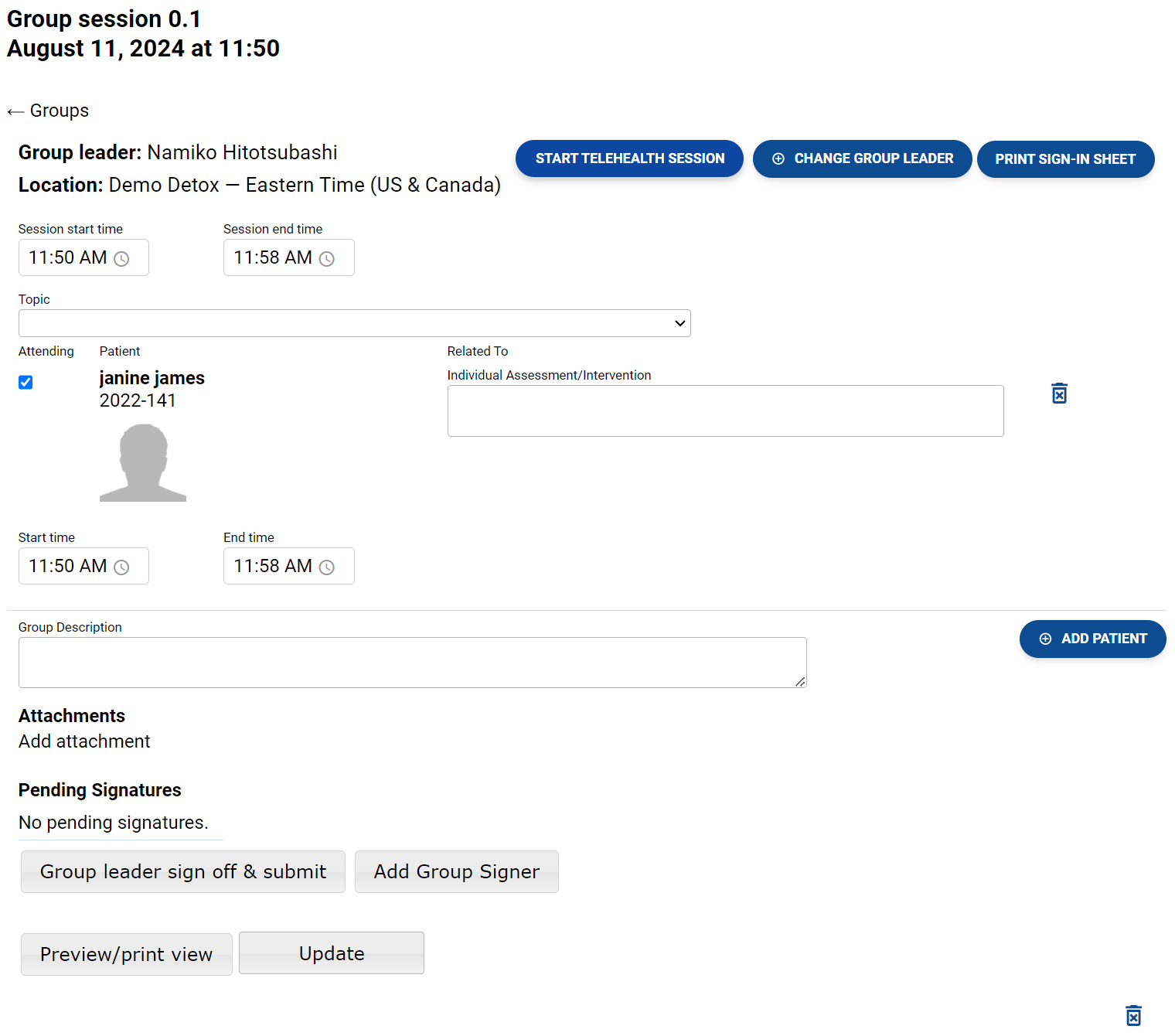Delete group session using bottom trash icon
1175x1036 pixels.
(x=1133, y=1015)
